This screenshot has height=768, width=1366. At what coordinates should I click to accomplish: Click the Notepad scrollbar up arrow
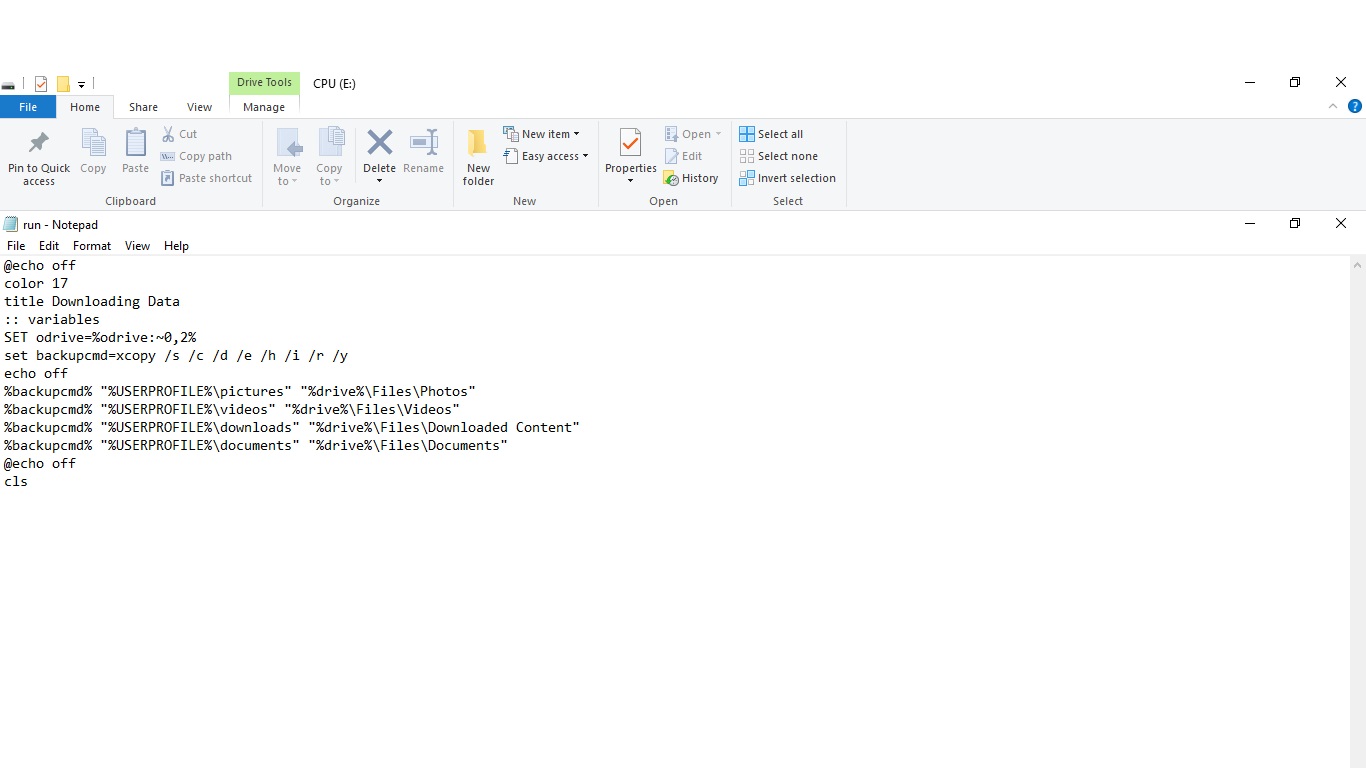(1357, 265)
